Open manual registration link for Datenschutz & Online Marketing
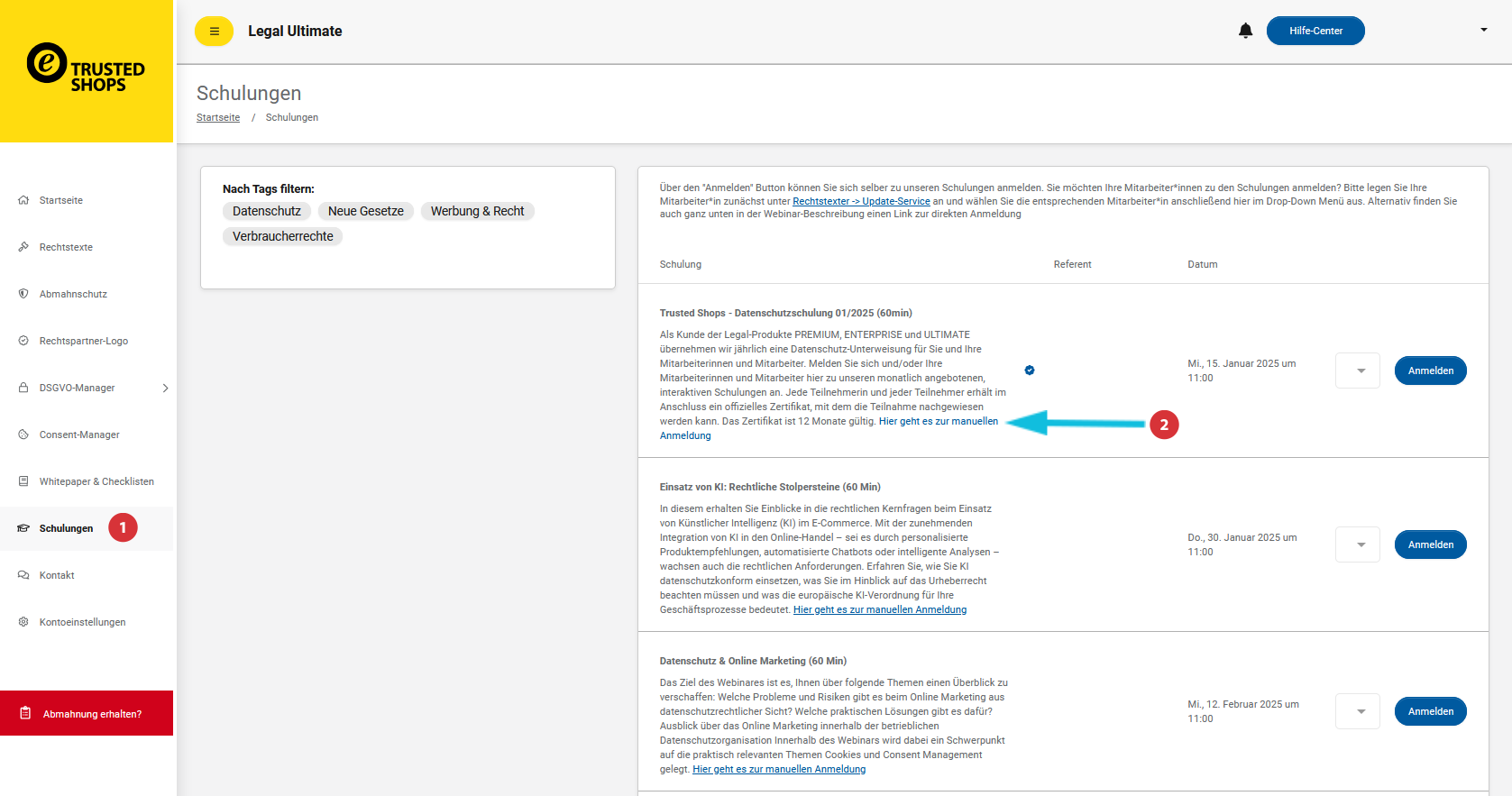This screenshot has width=1512, height=796. coord(779,769)
